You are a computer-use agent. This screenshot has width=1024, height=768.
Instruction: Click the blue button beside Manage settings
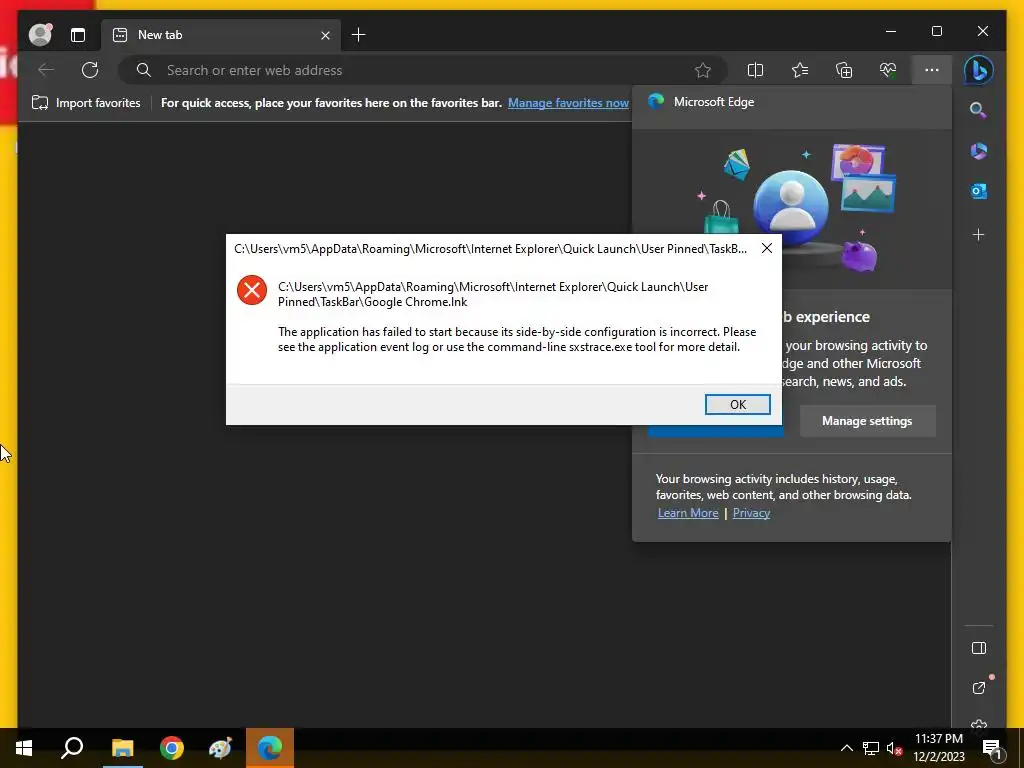coord(715,431)
